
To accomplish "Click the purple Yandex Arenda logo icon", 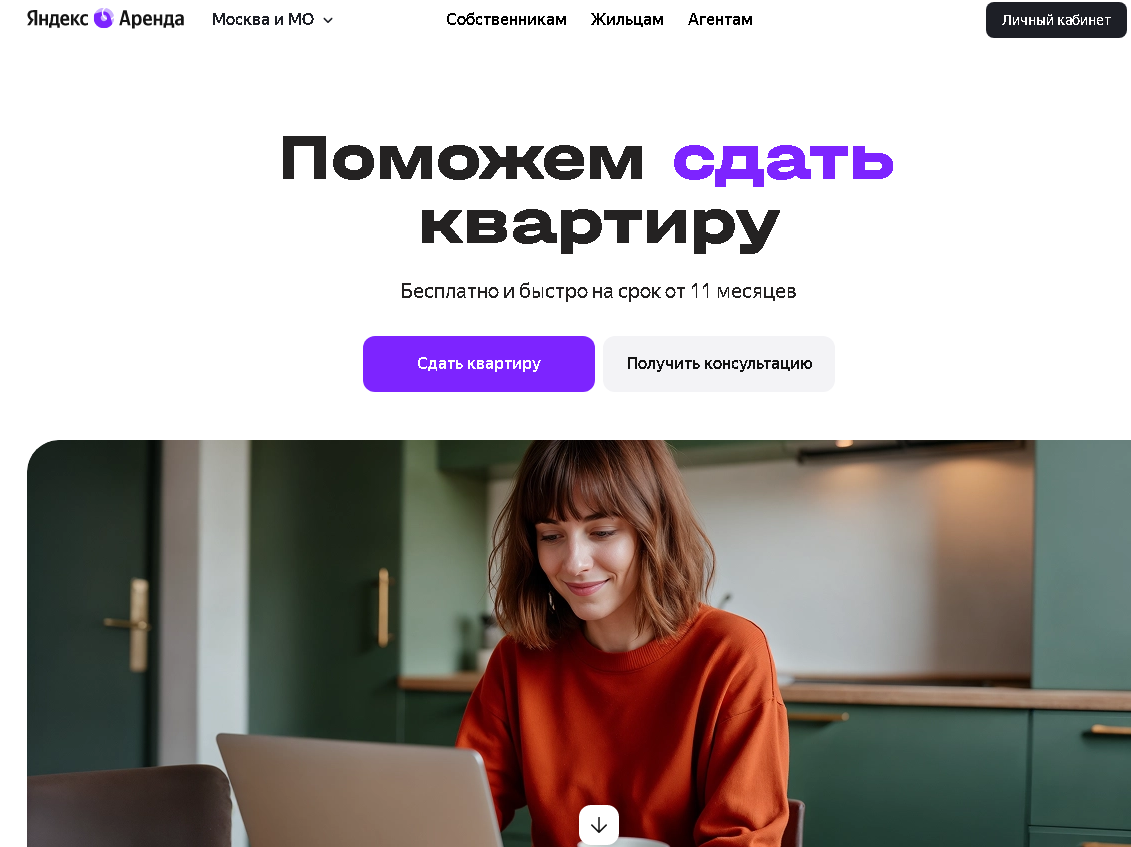I will [104, 19].
